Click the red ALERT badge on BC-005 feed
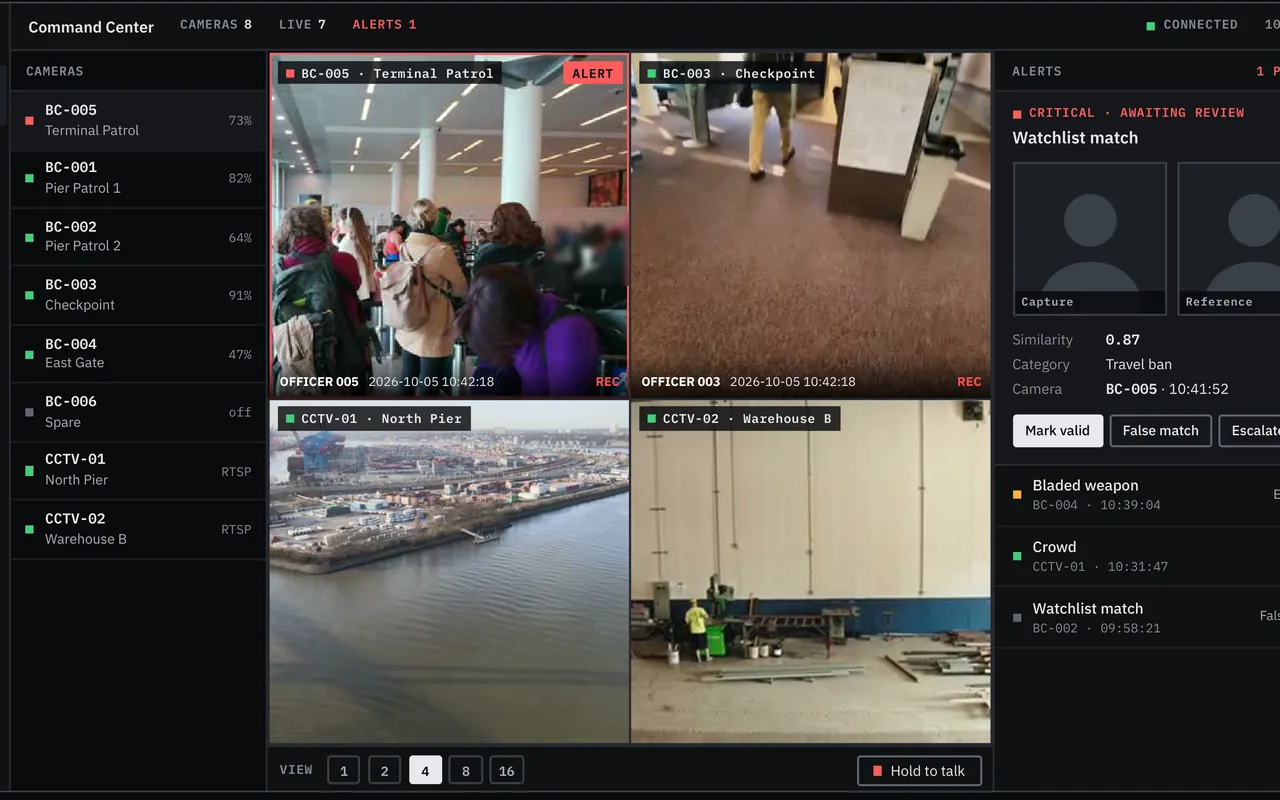The height and width of the screenshot is (800, 1280). 593,73
